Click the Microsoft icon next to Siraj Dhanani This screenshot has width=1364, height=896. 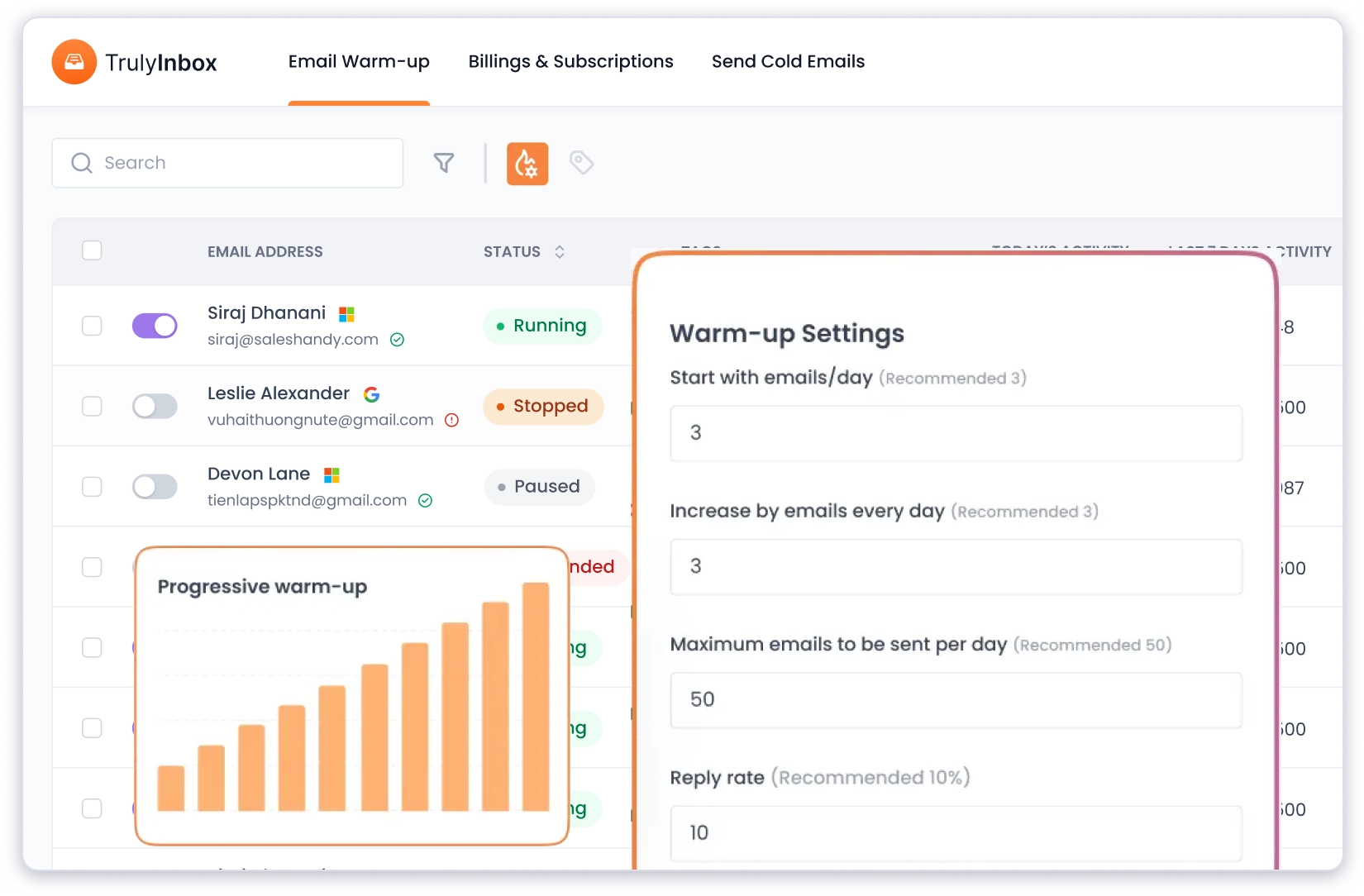[x=346, y=313]
